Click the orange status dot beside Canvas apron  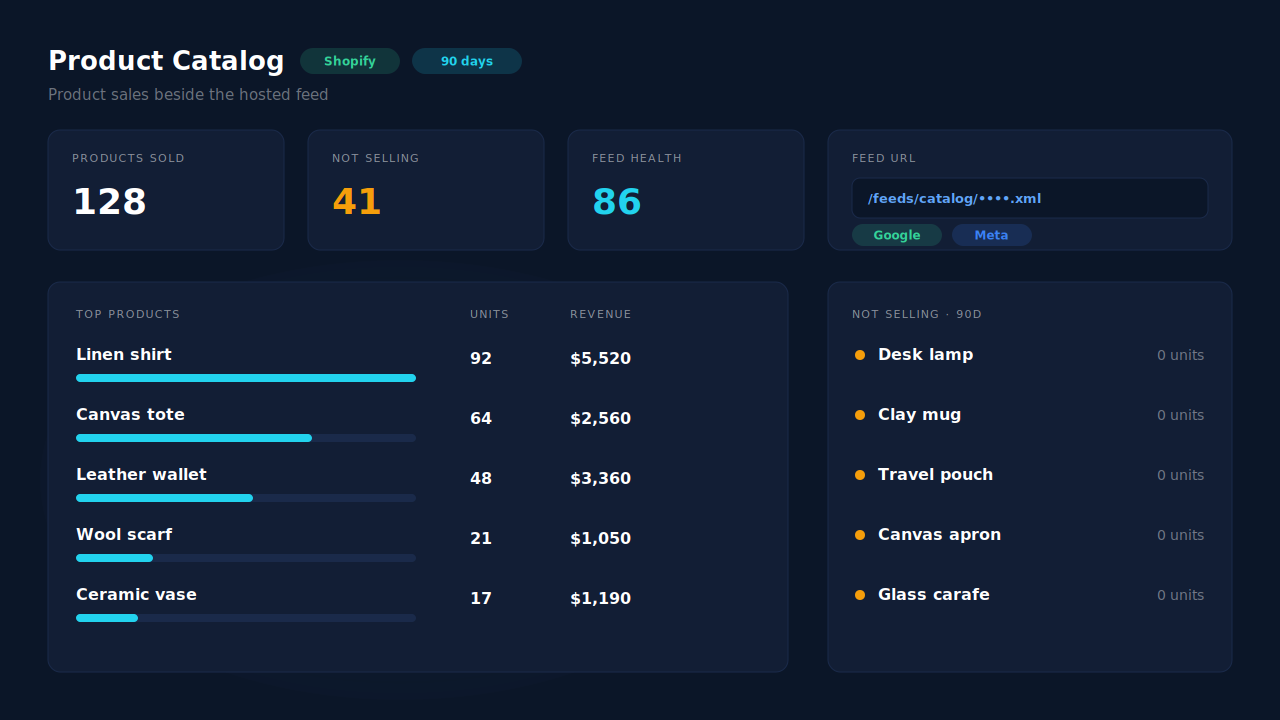pos(860,535)
